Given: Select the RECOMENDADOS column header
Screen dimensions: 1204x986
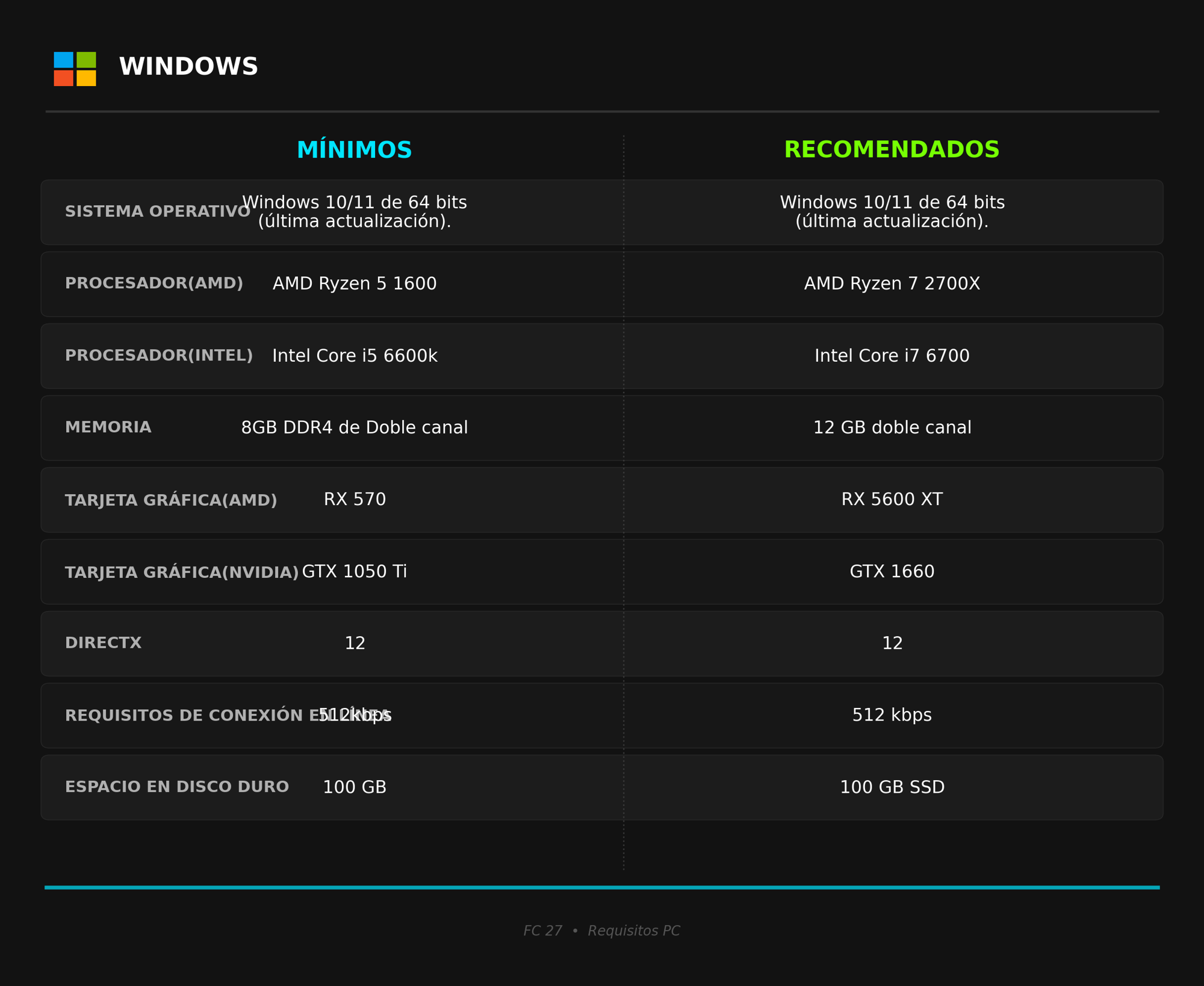Looking at the screenshot, I should tap(892, 150).
